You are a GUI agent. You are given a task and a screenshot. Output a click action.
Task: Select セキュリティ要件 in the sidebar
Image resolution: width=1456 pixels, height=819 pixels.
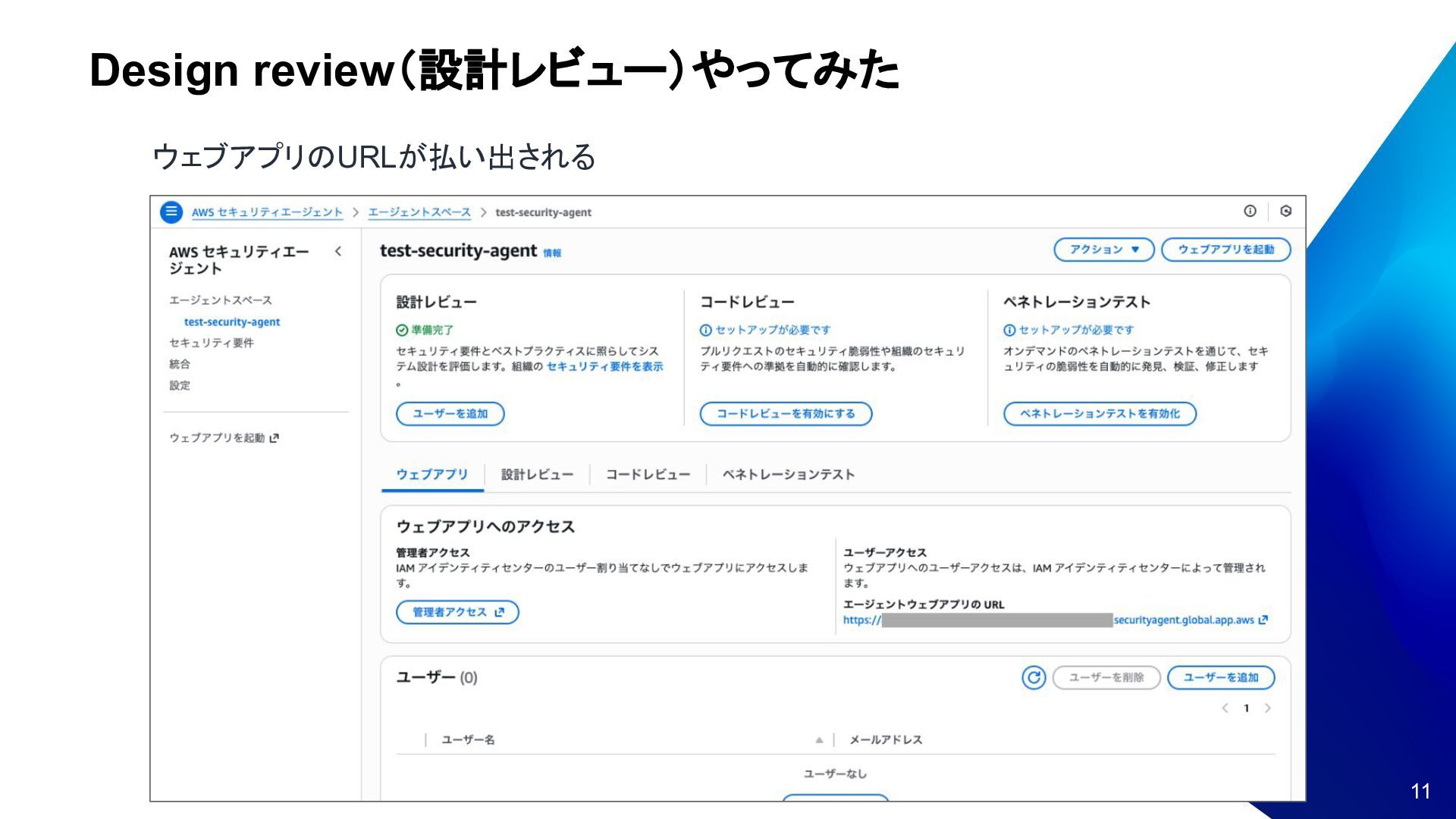(212, 343)
